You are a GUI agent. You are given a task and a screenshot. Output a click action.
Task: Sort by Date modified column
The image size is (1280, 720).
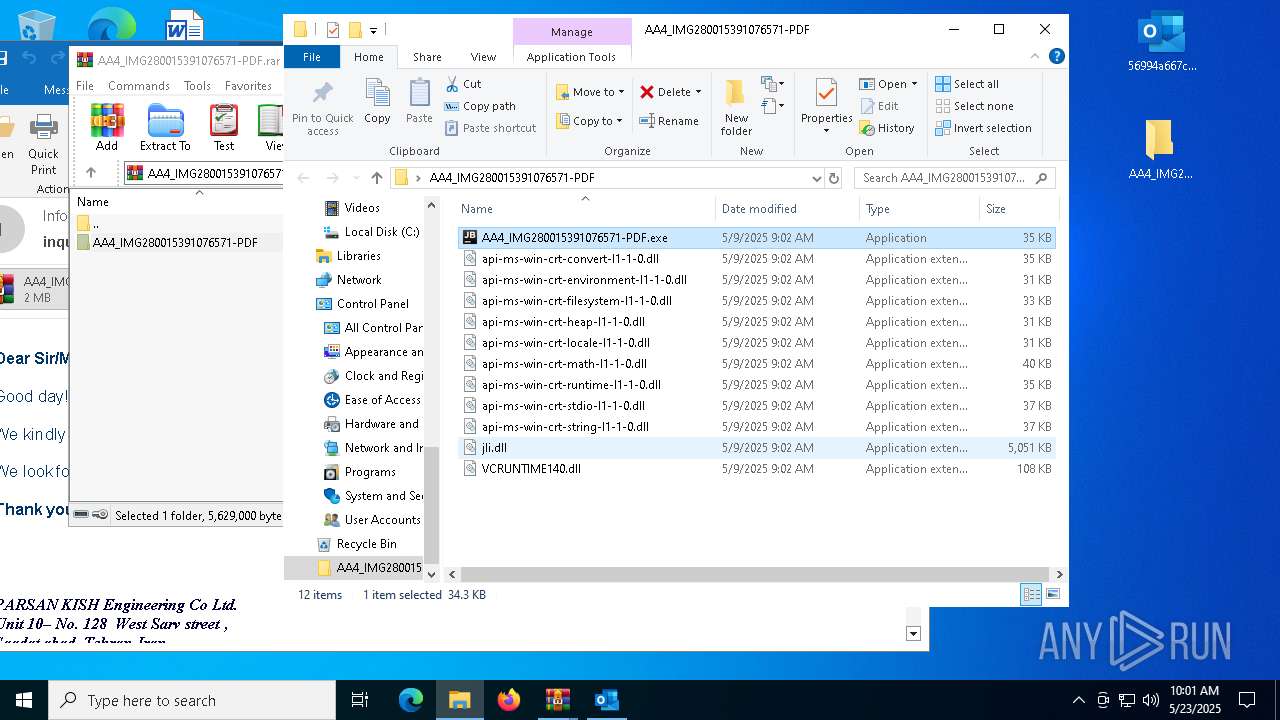click(x=787, y=209)
